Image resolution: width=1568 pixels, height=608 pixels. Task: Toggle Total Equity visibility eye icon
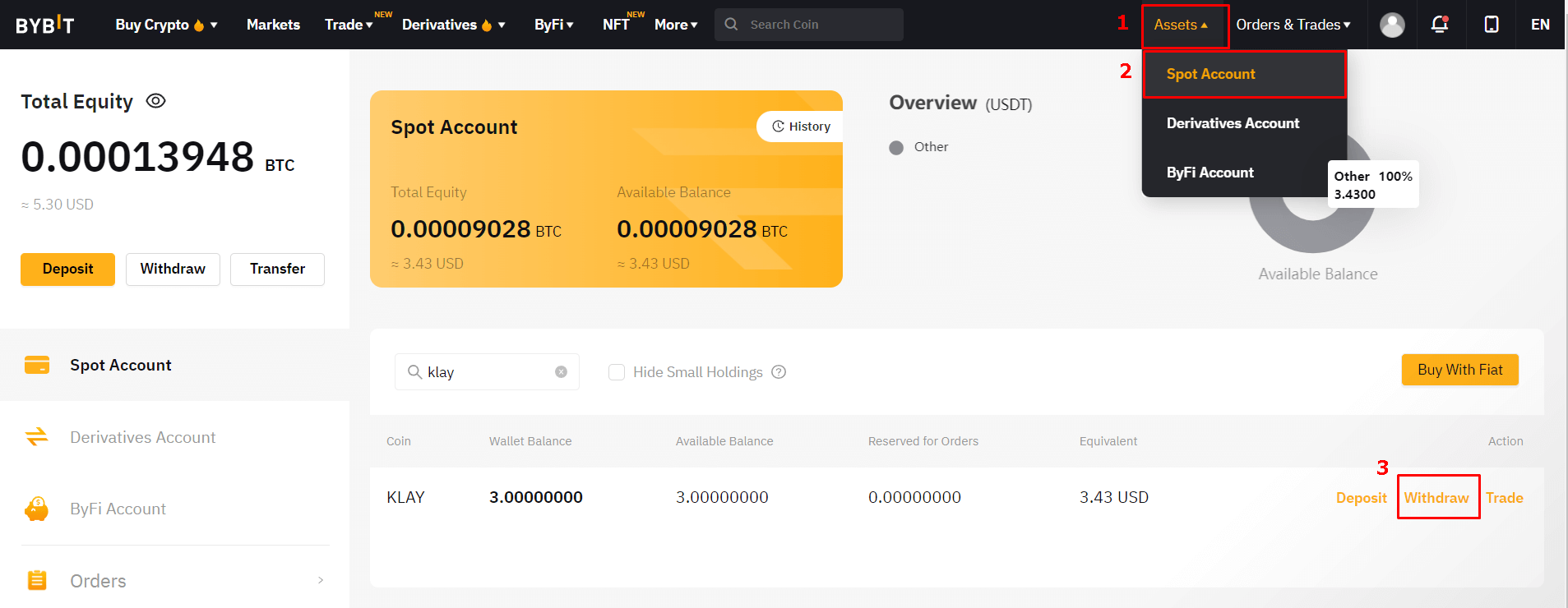point(155,101)
